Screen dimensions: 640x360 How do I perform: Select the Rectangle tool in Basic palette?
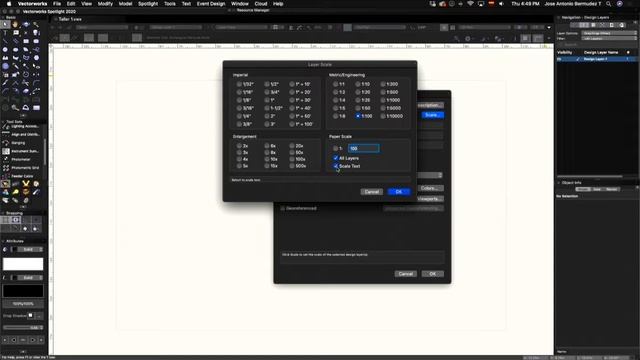point(26,41)
